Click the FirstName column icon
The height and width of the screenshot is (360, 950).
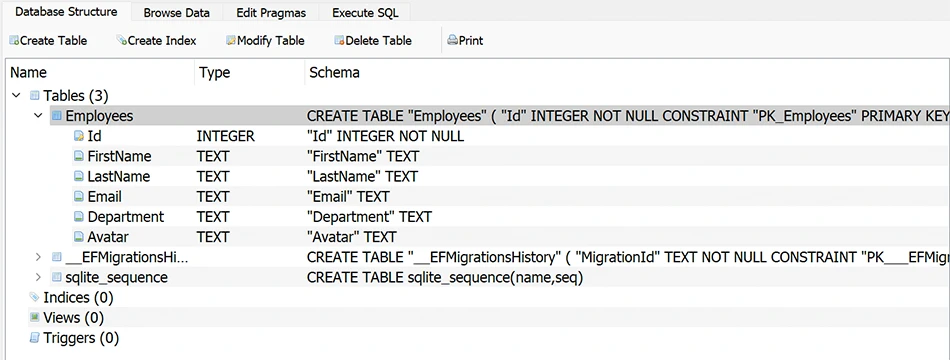point(79,156)
